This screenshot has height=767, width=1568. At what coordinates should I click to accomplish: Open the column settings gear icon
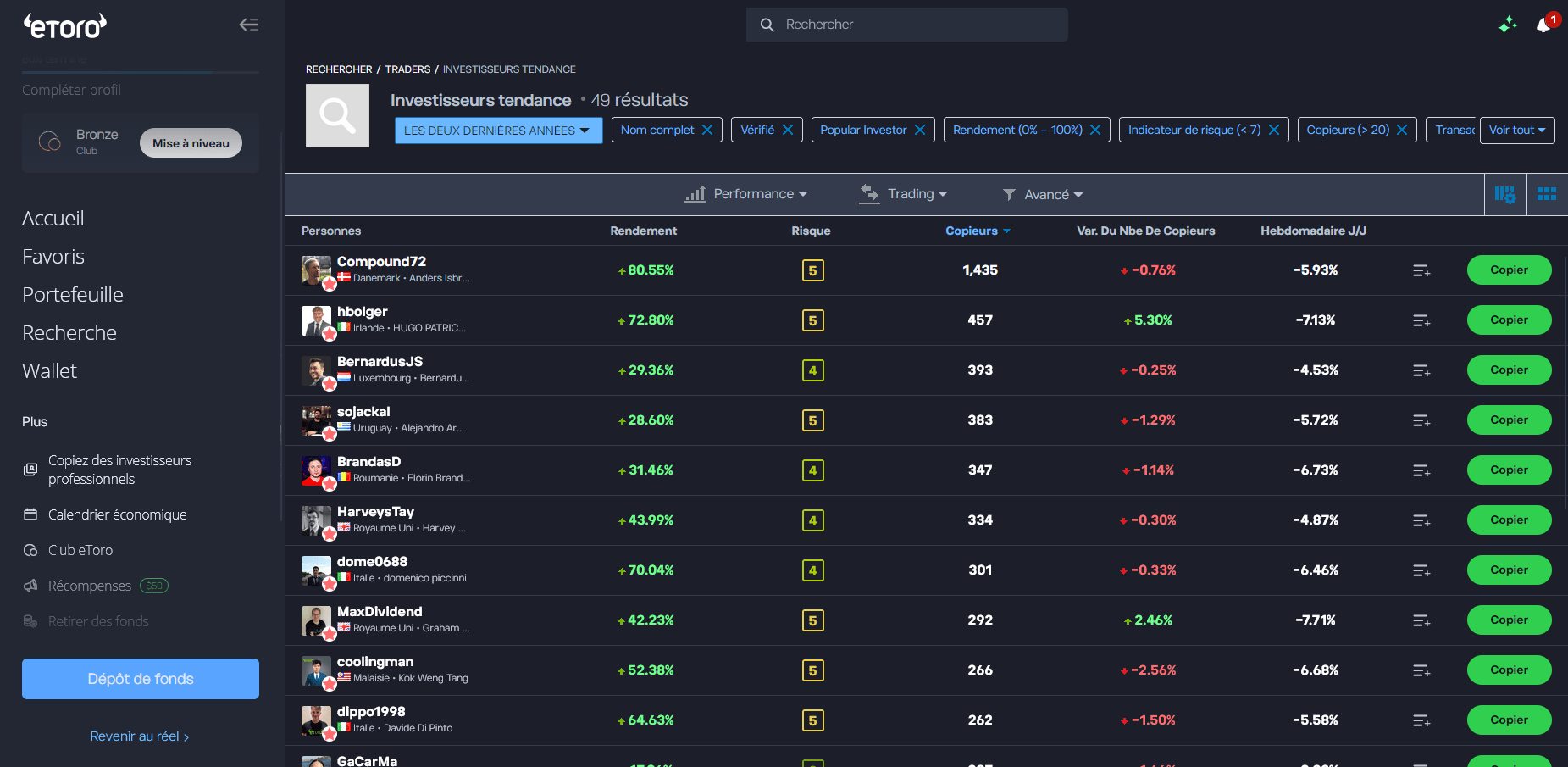pos(1504,194)
